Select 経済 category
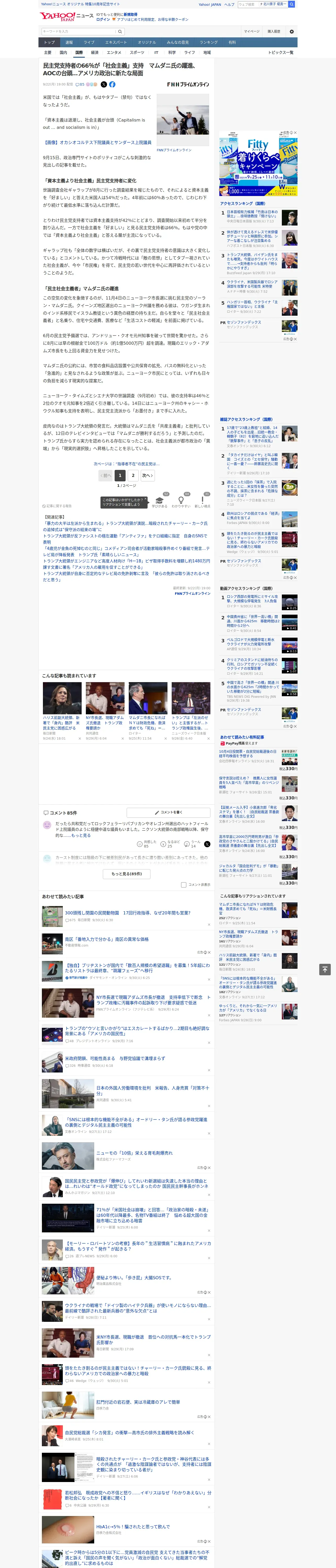Screen dimensions: 336x1568 [x=94, y=52]
